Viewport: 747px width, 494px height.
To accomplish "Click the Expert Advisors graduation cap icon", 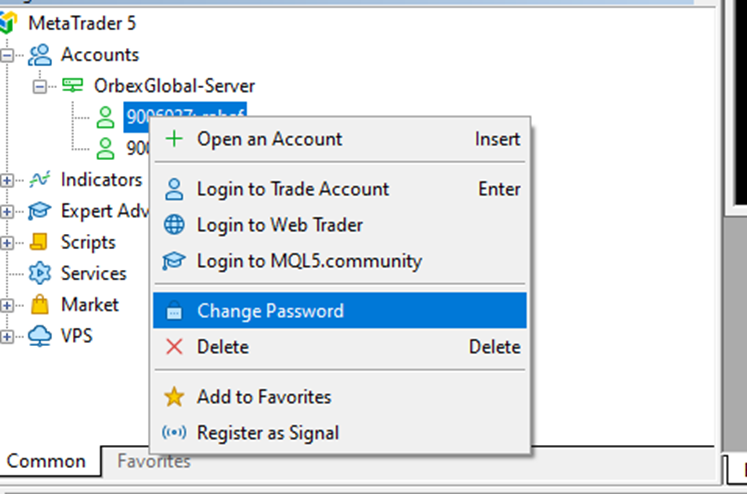I will click(39, 211).
